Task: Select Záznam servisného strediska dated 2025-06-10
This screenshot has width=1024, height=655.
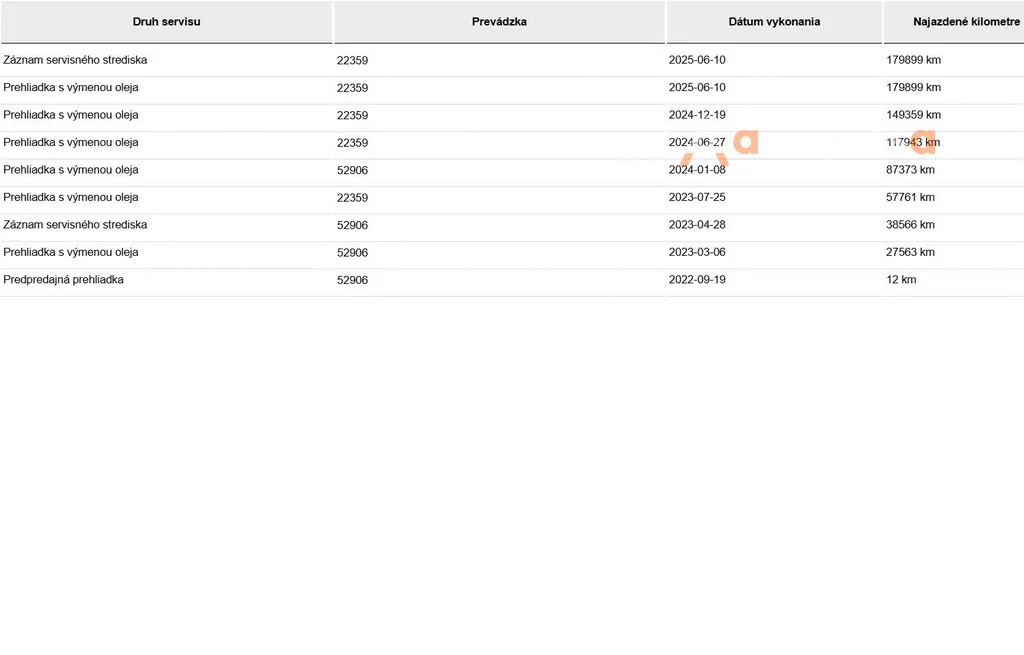Action: click(x=75, y=60)
